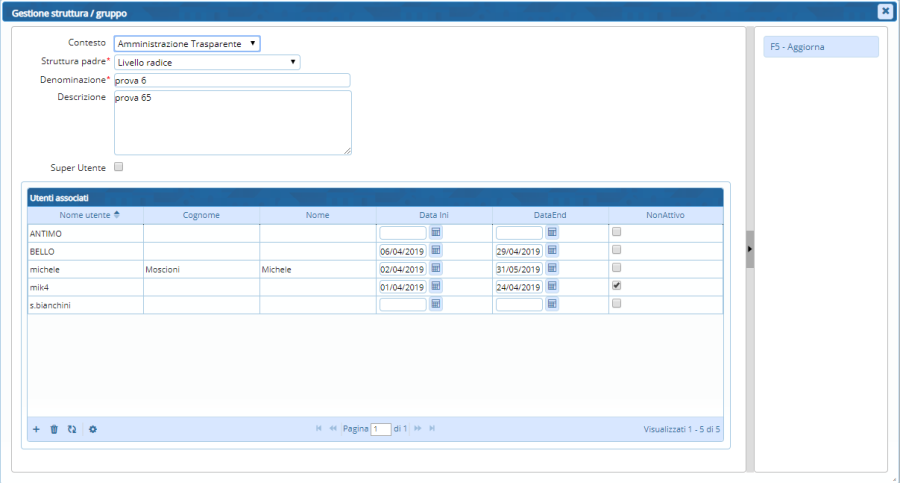Click the Denominazione text field
This screenshot has height=483, width=900.
click(232, 80)
